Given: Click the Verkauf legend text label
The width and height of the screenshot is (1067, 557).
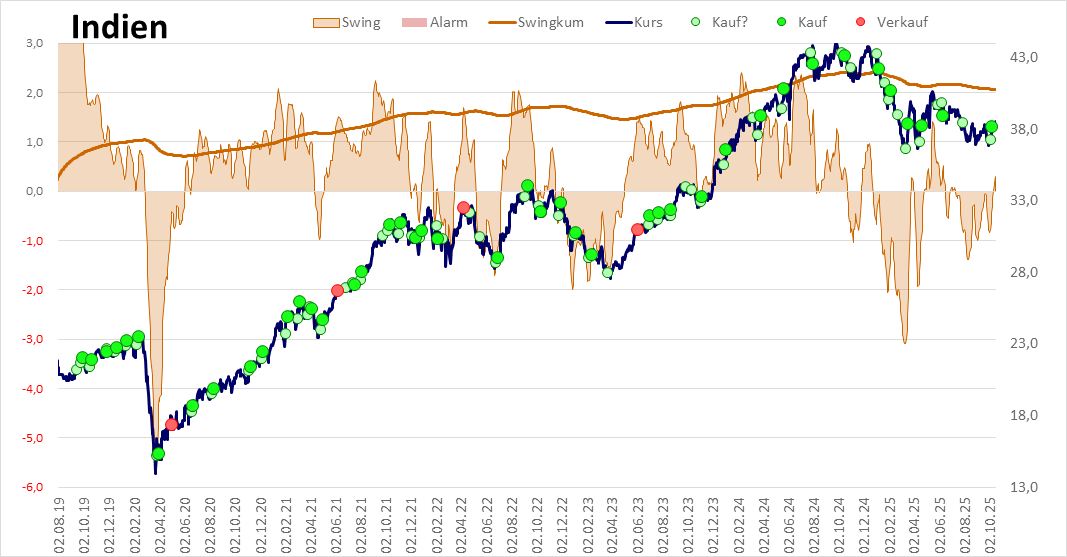Looking at the screenshot, I should [x=902, y=22].
